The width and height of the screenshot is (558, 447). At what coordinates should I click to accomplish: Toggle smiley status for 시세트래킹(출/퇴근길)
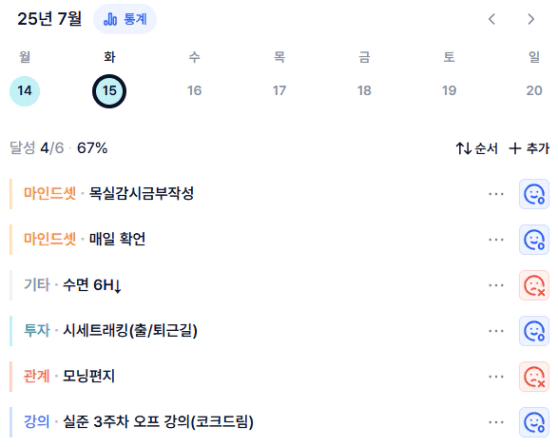pyautogui.click(x=534, y=331)
